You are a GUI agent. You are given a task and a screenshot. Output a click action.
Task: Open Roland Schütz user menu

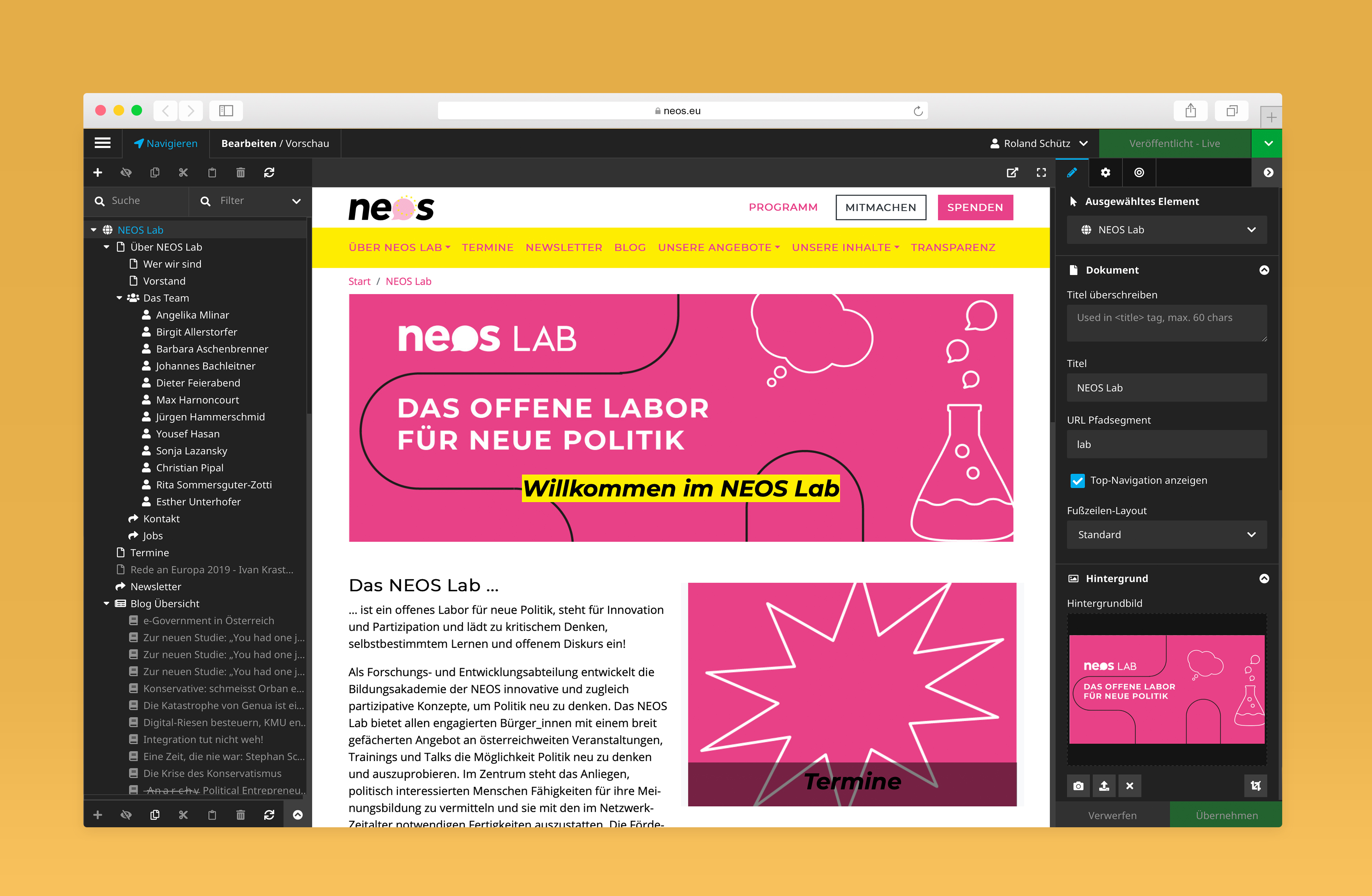(x=1039, y=144)
